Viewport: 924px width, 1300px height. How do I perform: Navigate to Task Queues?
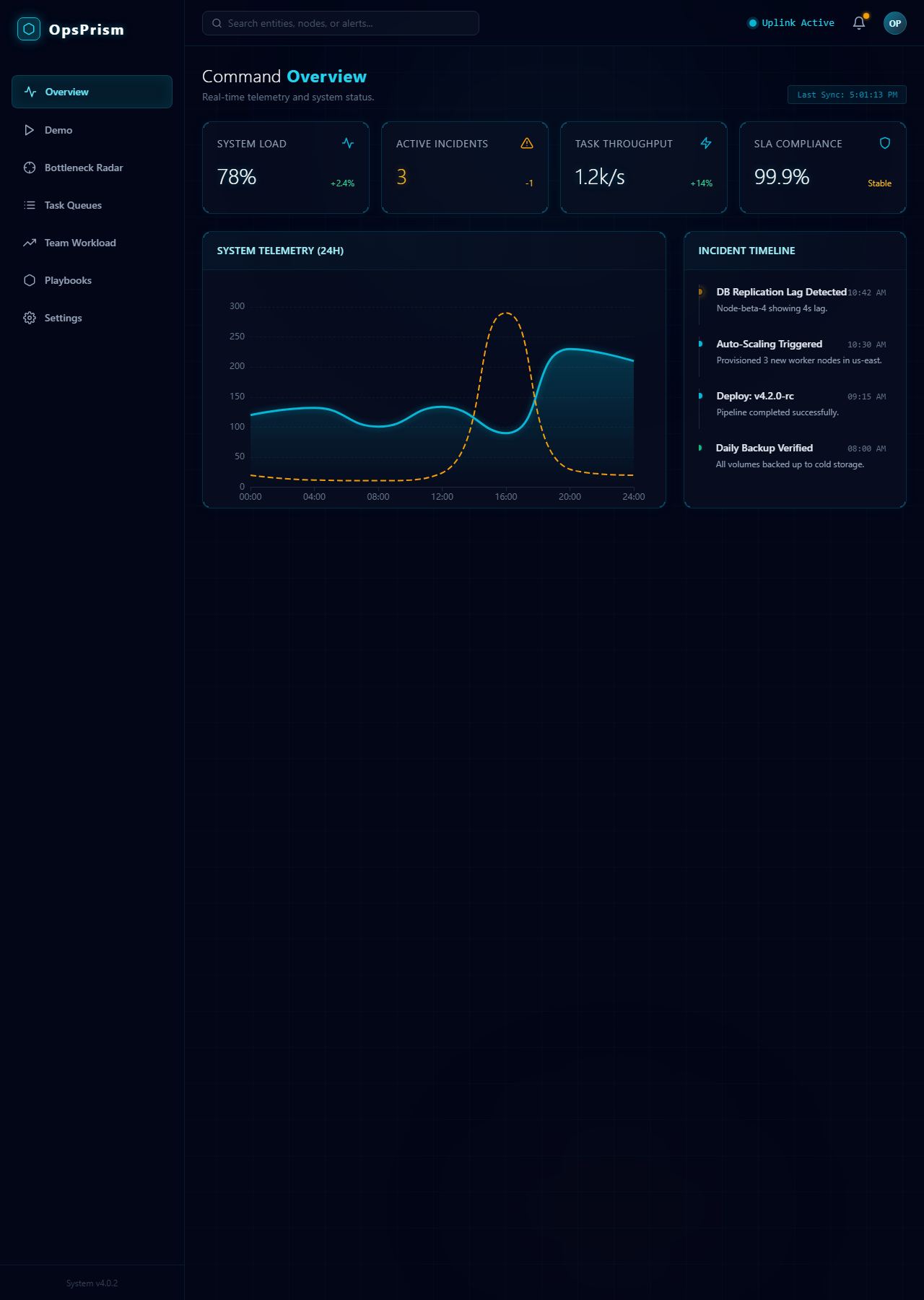click(x=92, y=205)
